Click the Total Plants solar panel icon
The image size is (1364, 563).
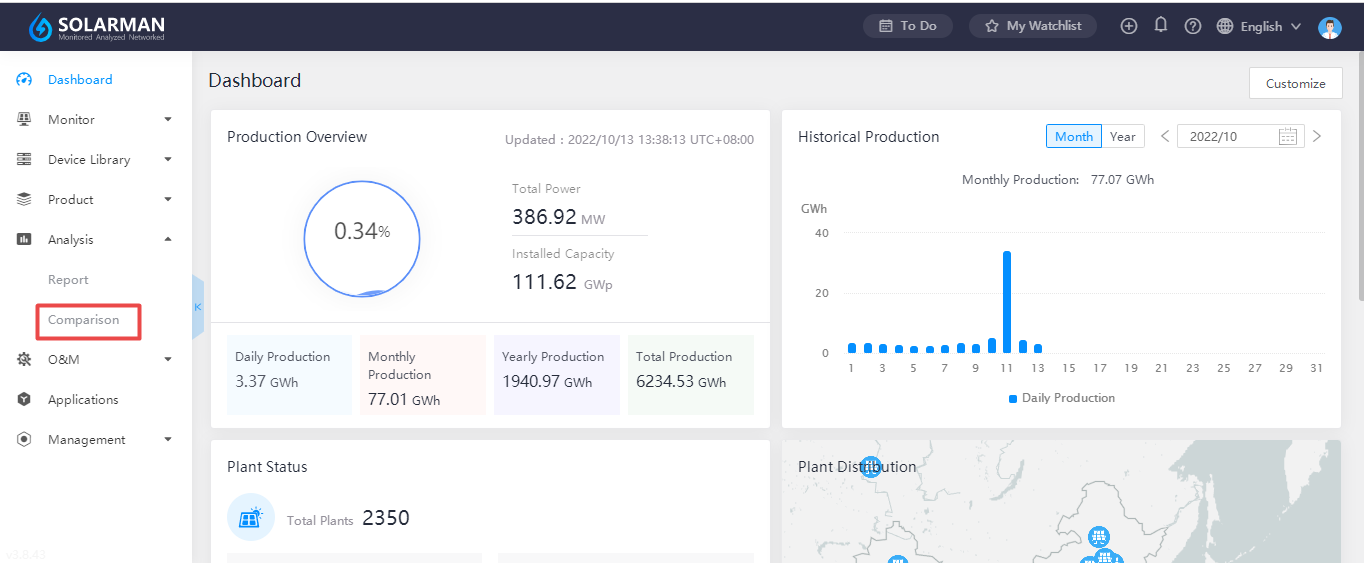[251, 517]
